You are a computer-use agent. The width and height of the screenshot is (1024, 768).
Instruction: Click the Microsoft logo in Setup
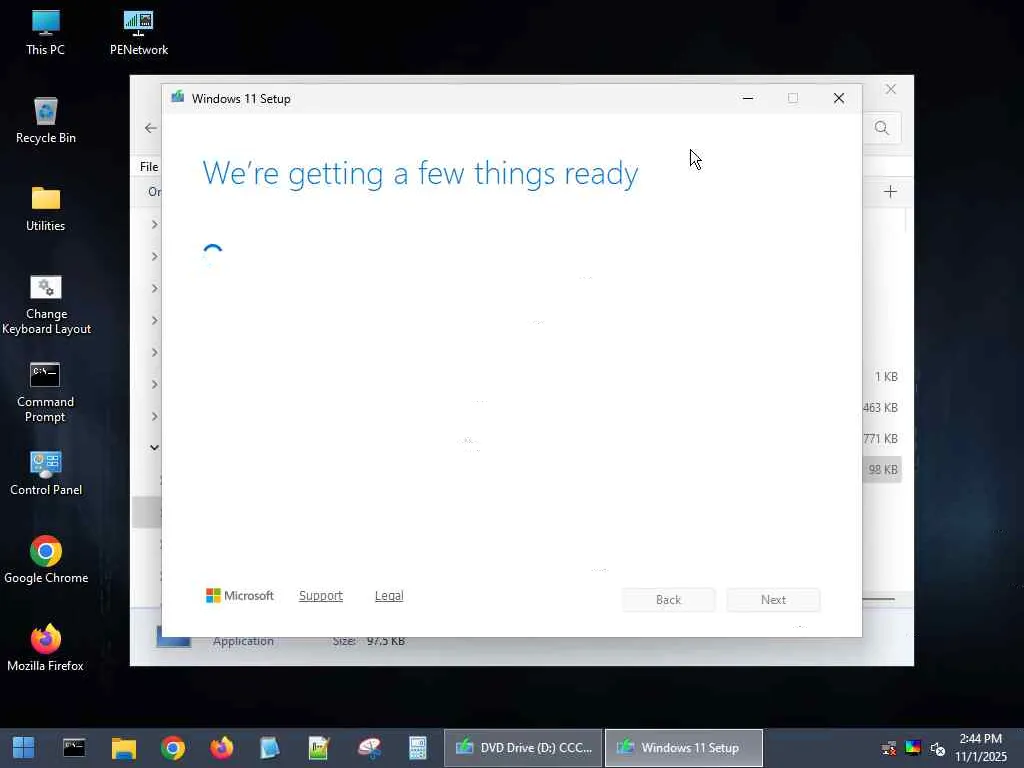tap(240, 596)
